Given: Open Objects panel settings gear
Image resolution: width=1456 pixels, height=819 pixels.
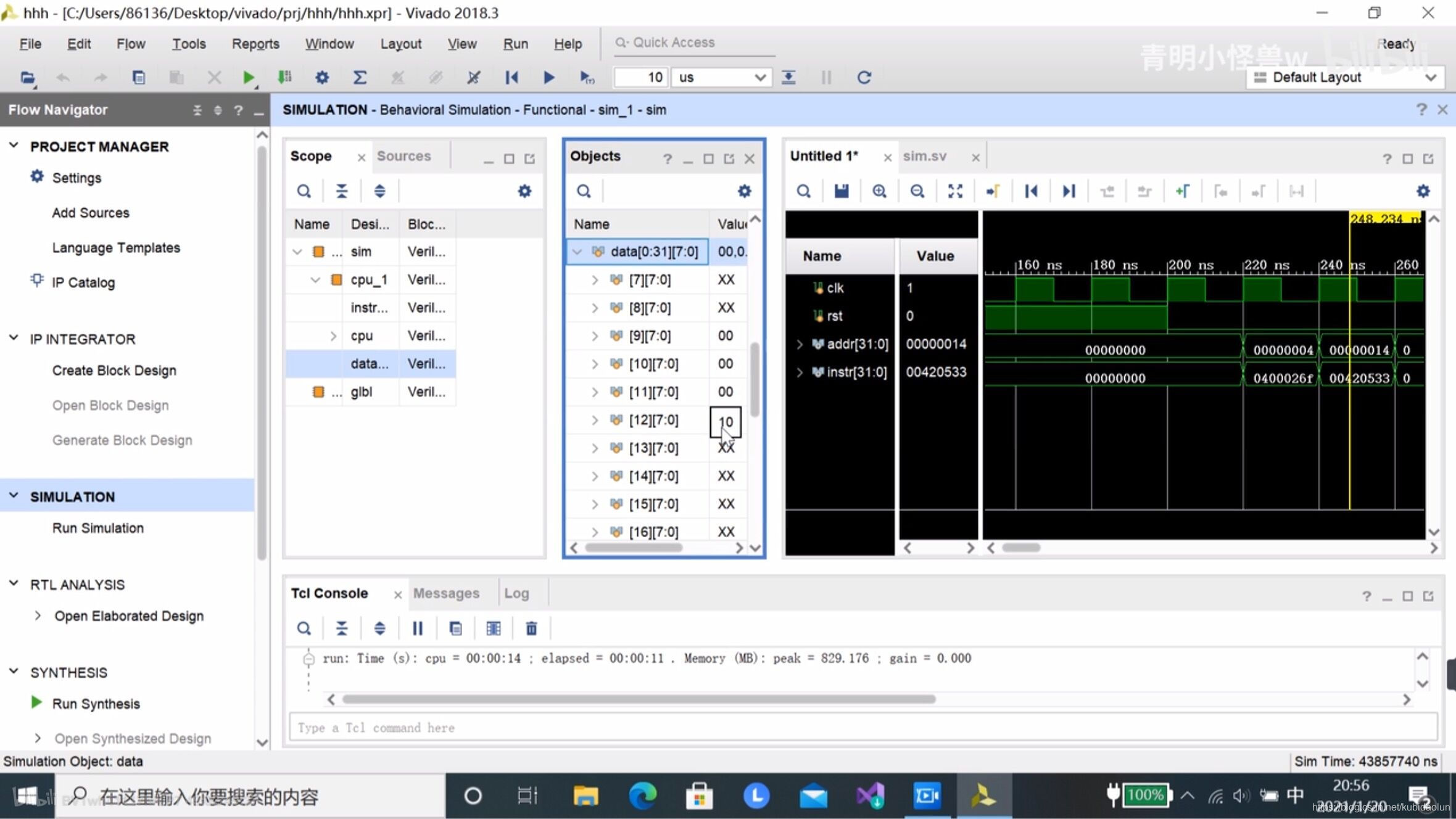Looking at the screenshot, I should (745, 191).
